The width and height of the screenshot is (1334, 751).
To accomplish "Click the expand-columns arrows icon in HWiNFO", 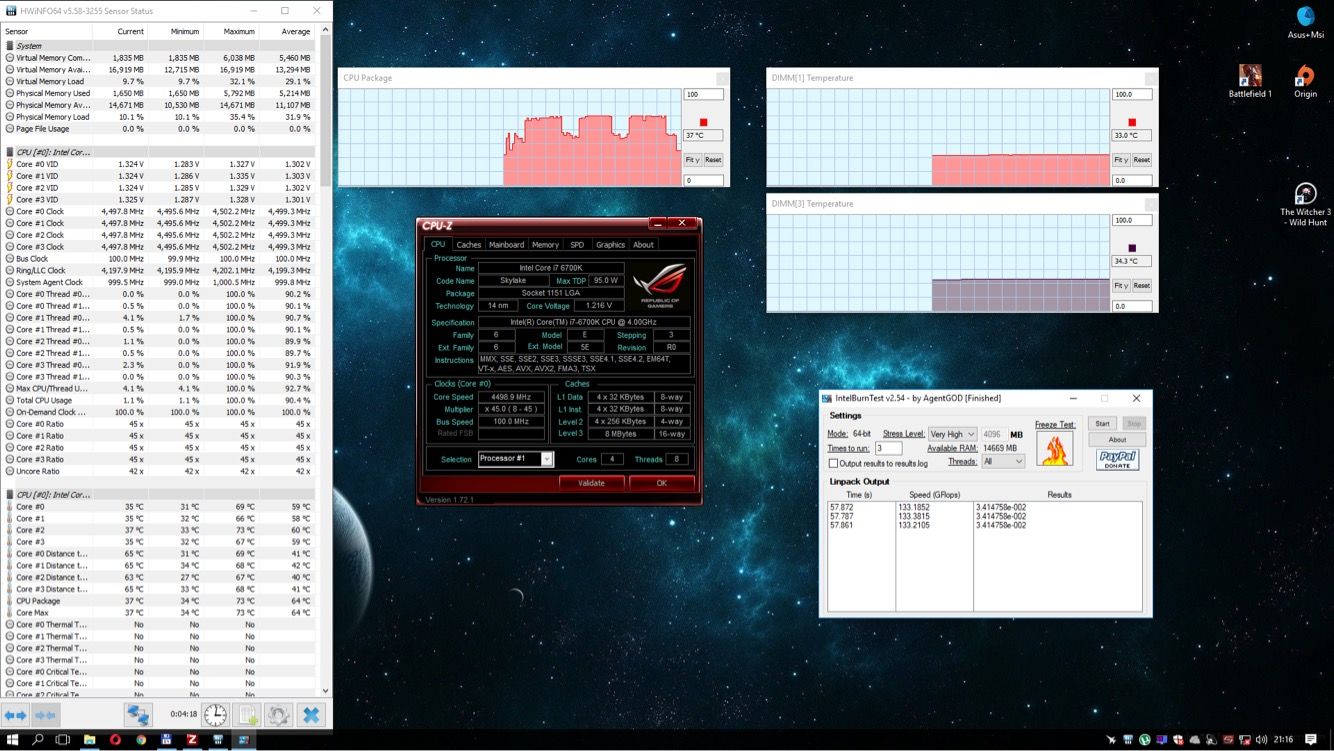I will point(15,715).
